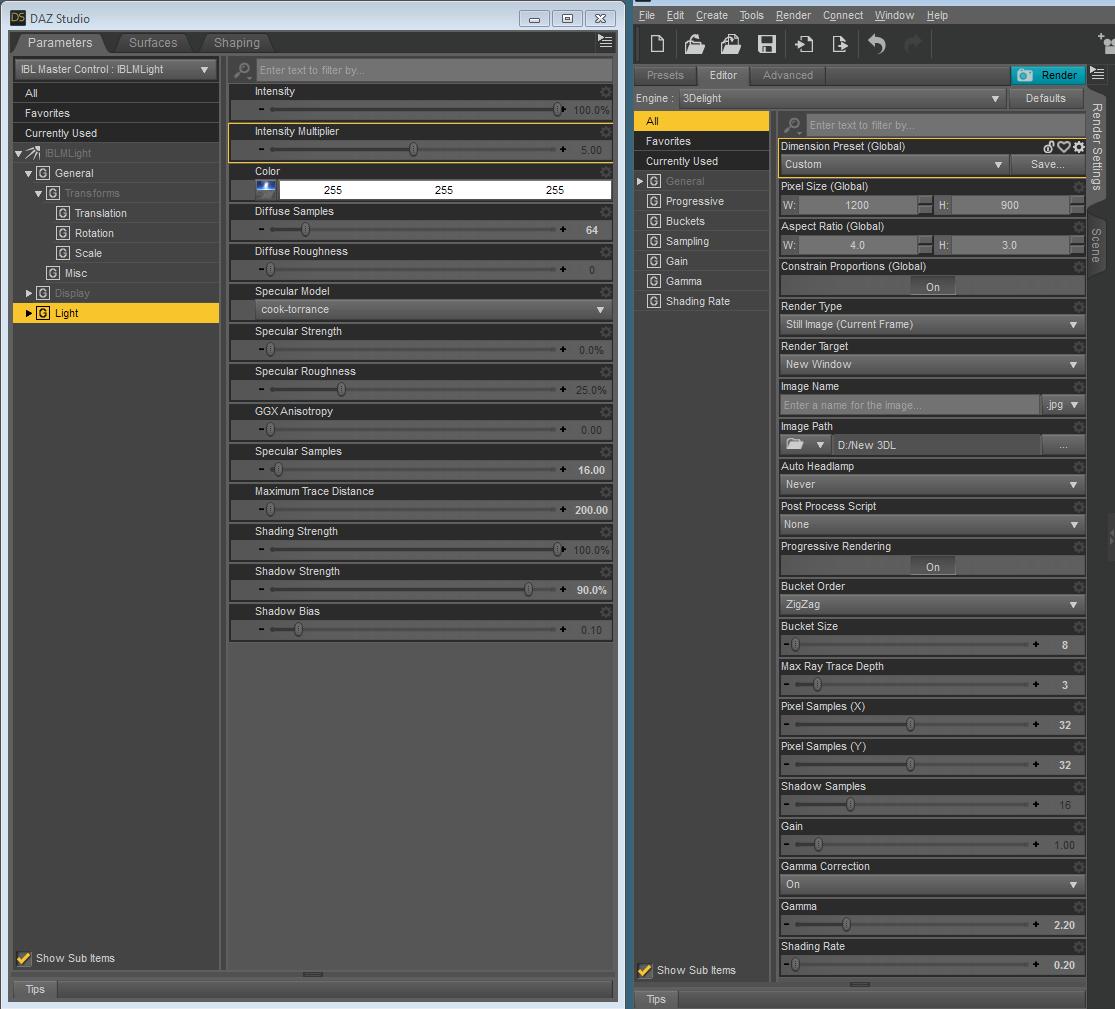Screen dimensions: 1115x1009
Task: Click Intensity Multiplier gear icon
Action: click(605, 132)
